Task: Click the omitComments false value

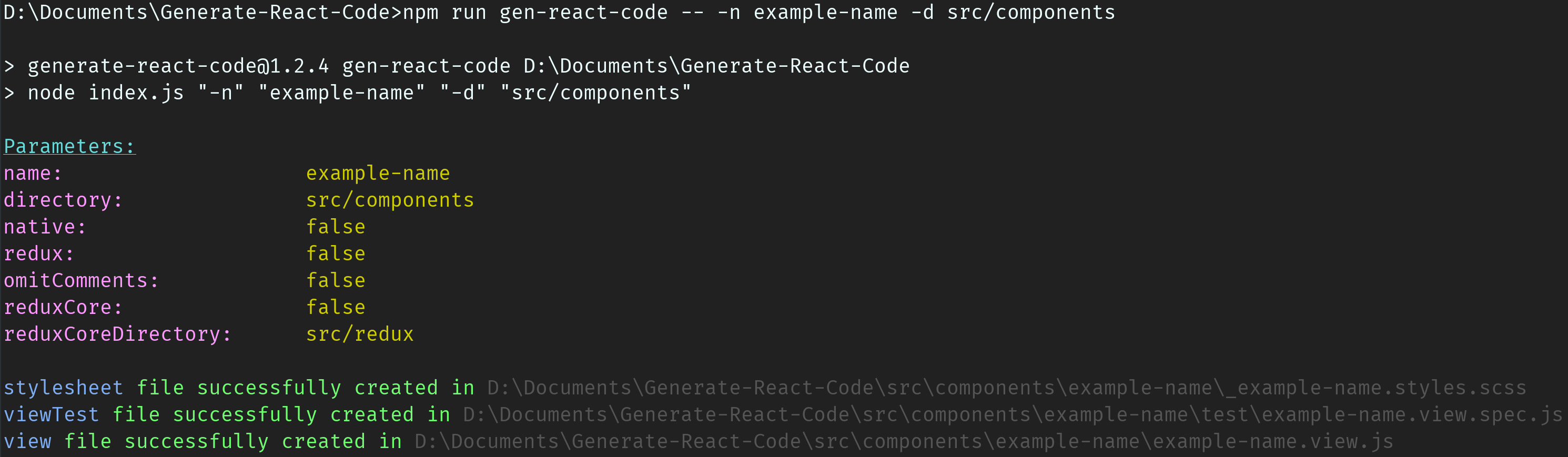Action: 336,280
